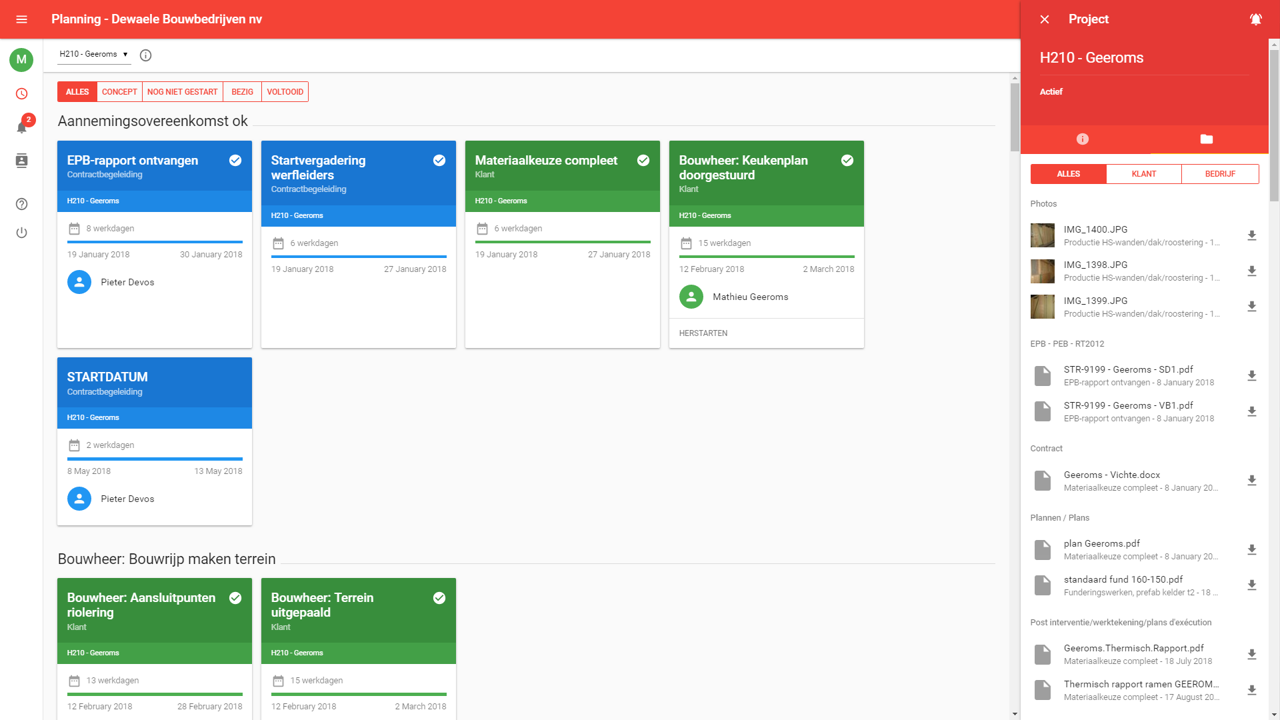Open the H210 - Geeroms project dropdown
Viewport: 1280px width, 720px height.
tap(94, 54)
